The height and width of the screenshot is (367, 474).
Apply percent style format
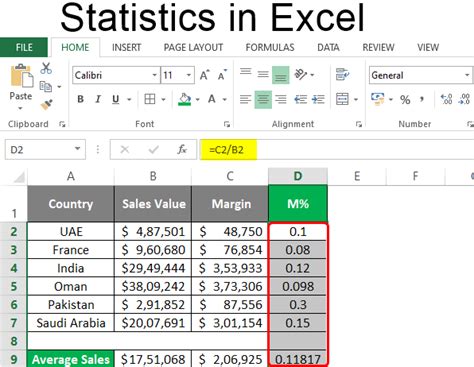coord(405,100)
